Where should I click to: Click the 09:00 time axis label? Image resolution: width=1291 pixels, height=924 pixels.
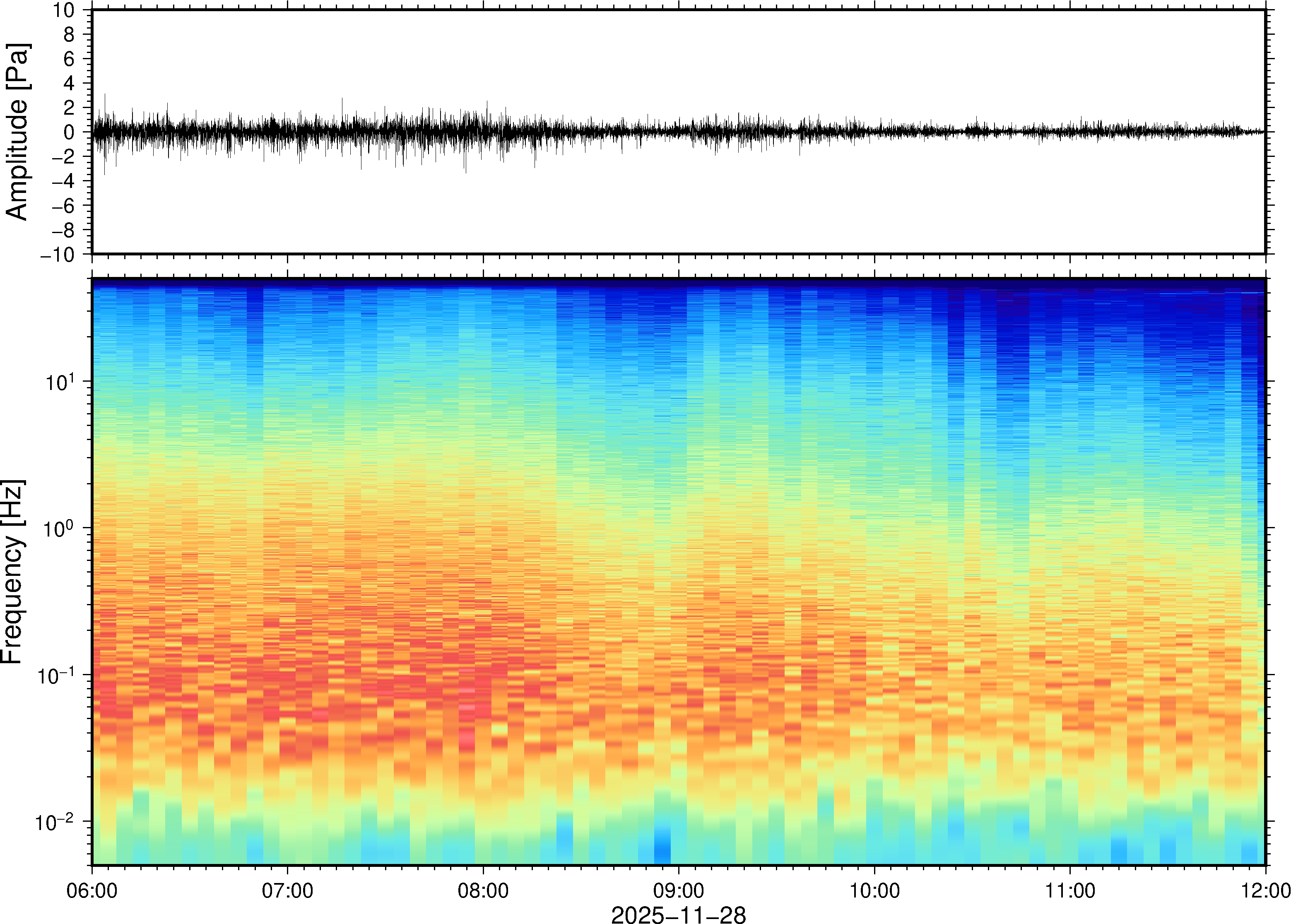679,890
